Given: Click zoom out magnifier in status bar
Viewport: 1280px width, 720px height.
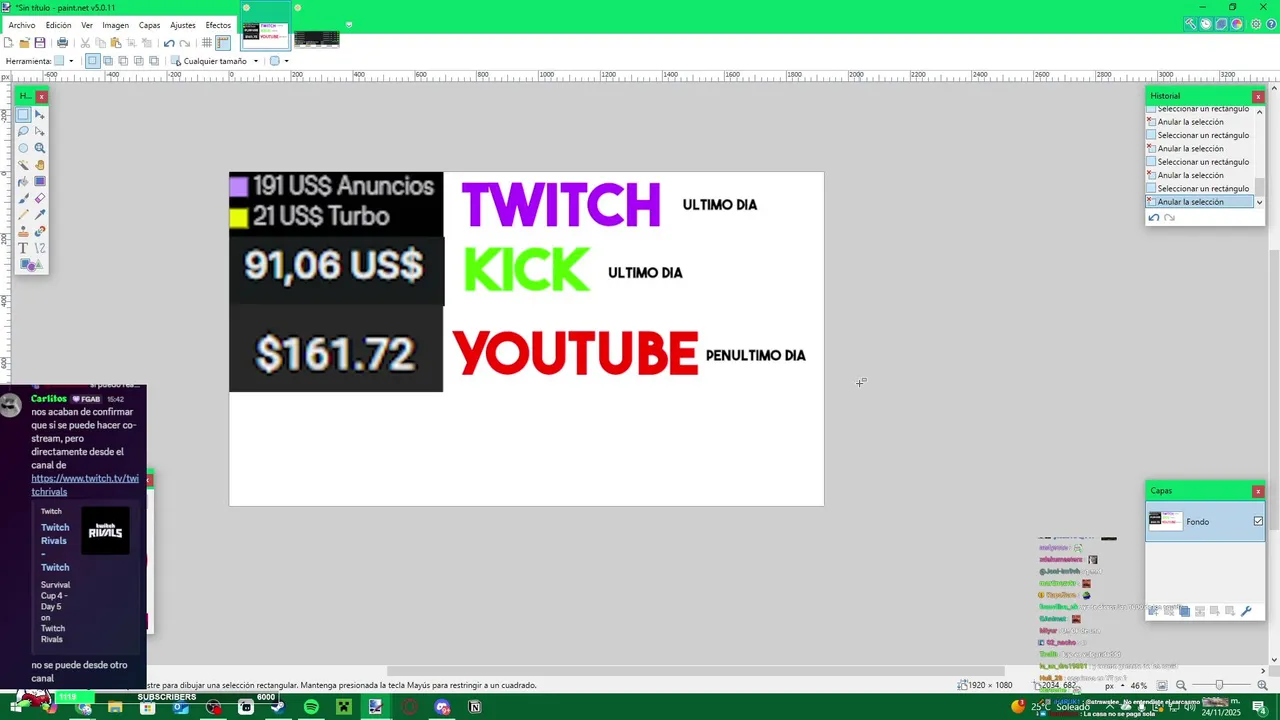Looking at the screenshot, I should [x=1181, y=685].
